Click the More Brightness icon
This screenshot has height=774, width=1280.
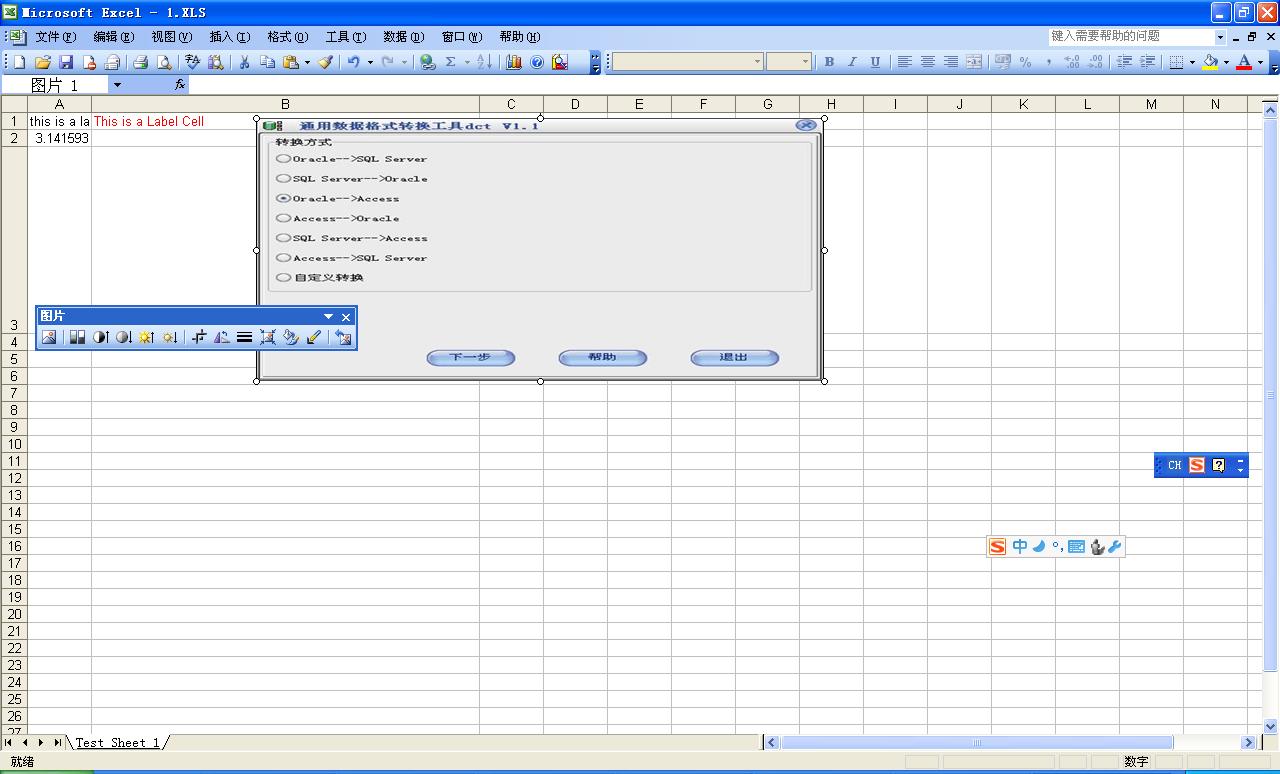coord(147,337)
